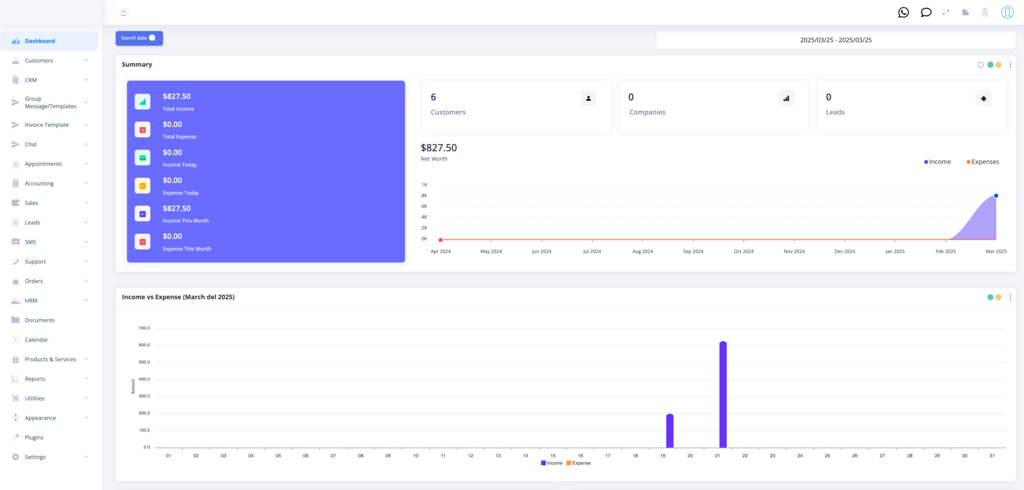Collapse the sidebar with the hamburger icon

coord(124,13)
